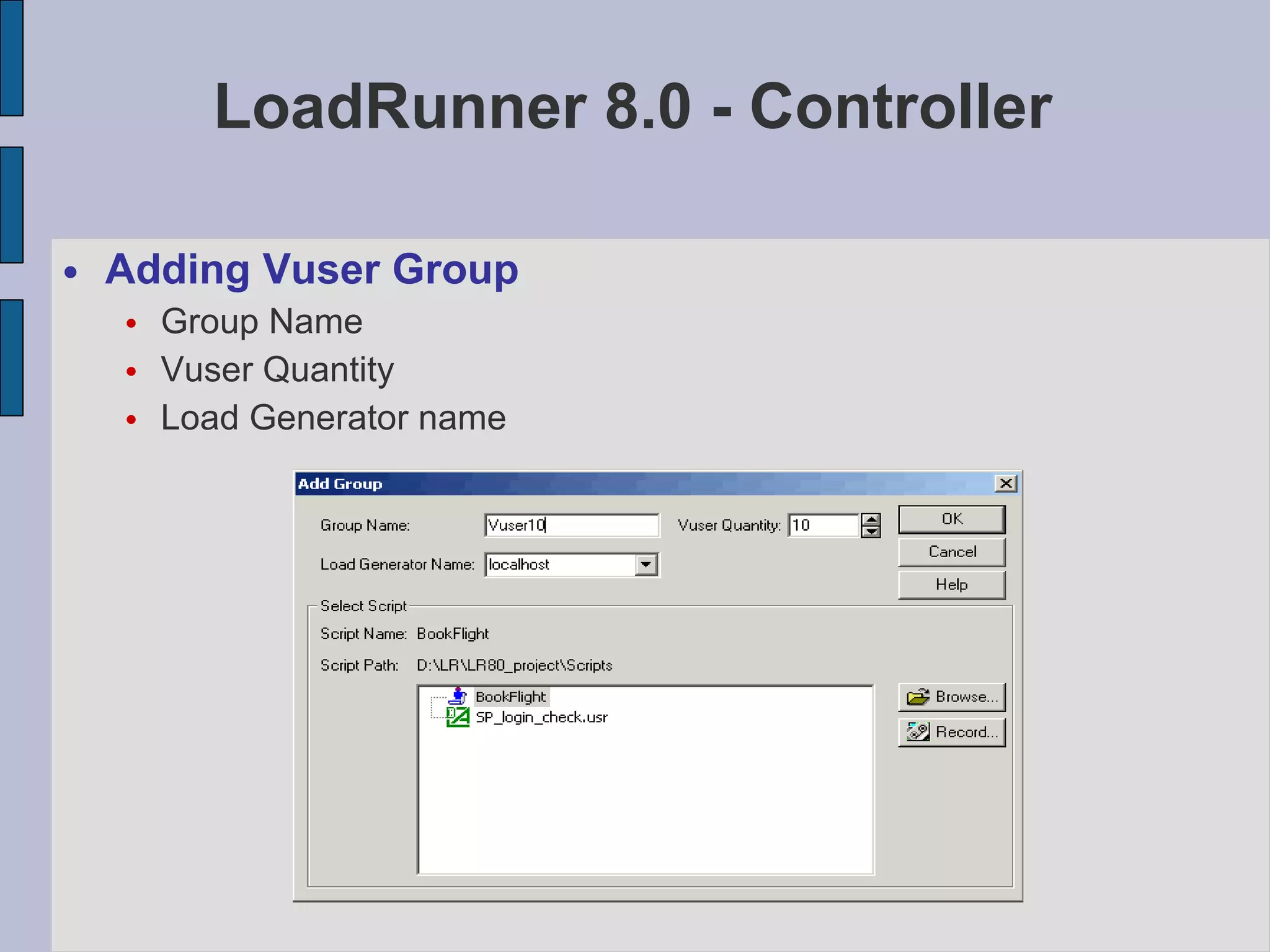Click the Add Group title bar text
The height and width of the screenshot is (952, 1270).
pyautogui.click(x=340, y=483)
